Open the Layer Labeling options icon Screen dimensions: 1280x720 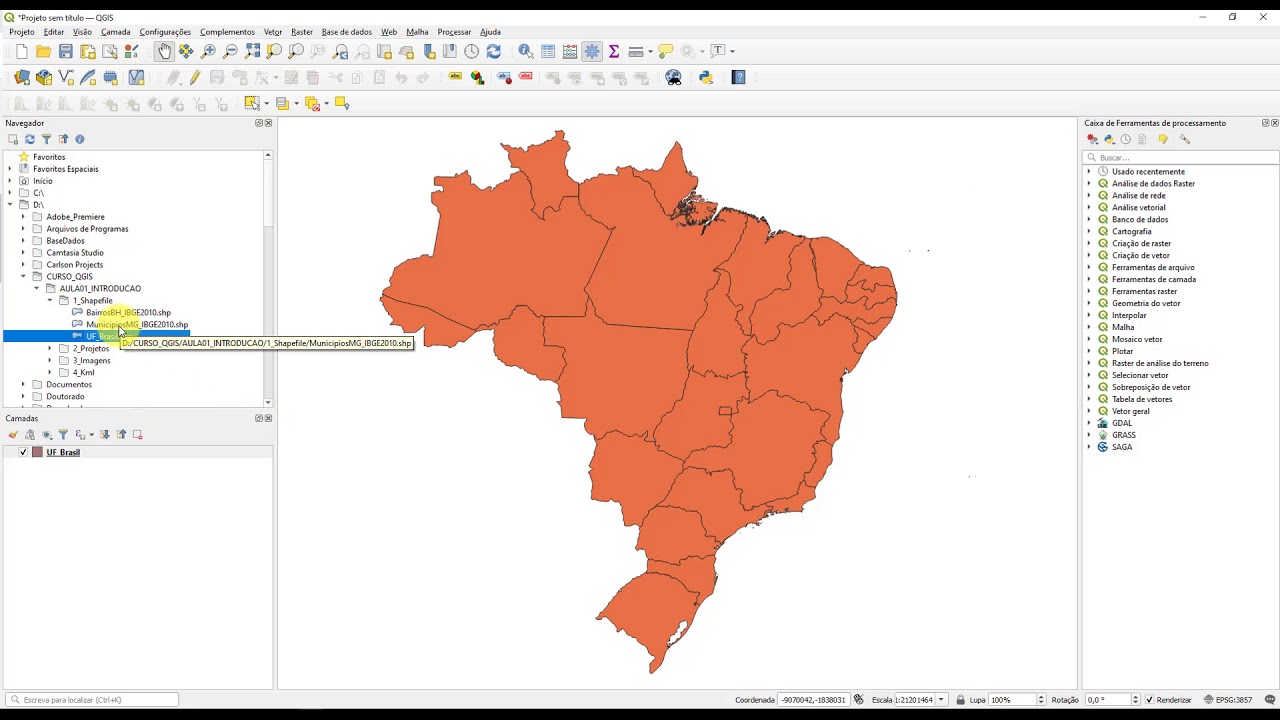click(455, 77)
